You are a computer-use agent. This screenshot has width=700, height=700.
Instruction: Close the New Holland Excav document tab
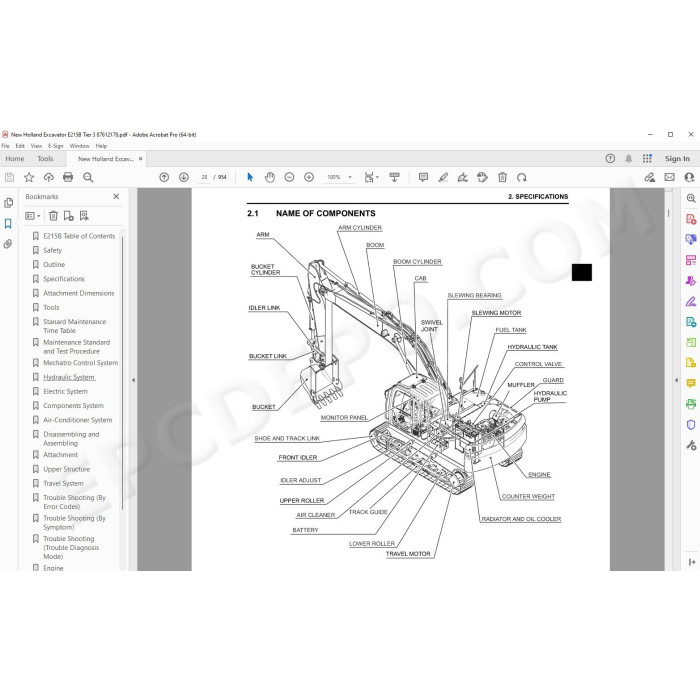pyautogui.click(x=141, y=158)
